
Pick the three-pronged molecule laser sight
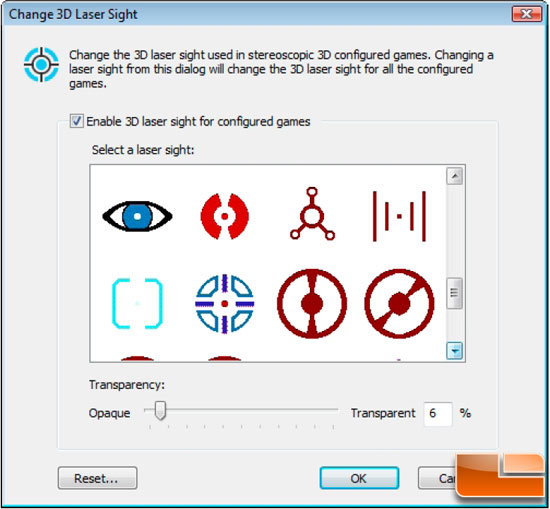click(312, 214)
